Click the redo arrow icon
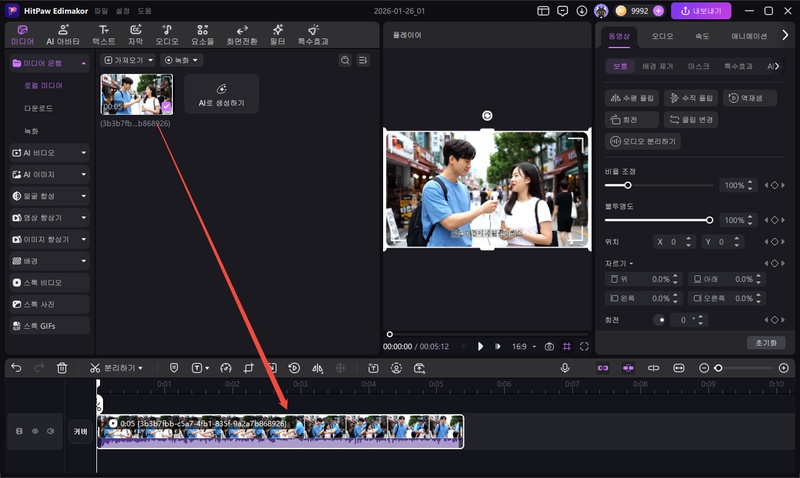Screen dimensions: 800x478 click(x=39, y=368)
